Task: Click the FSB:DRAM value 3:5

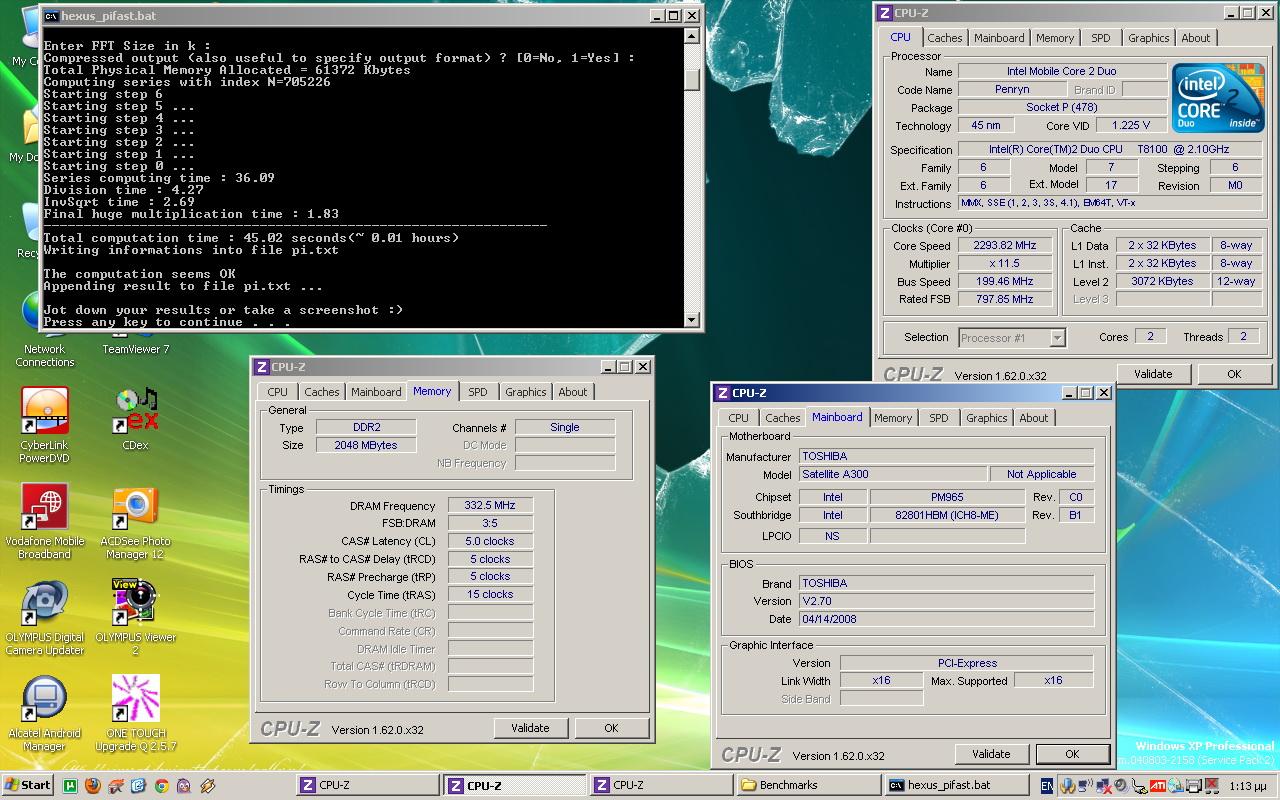Action: pos(490,523)
